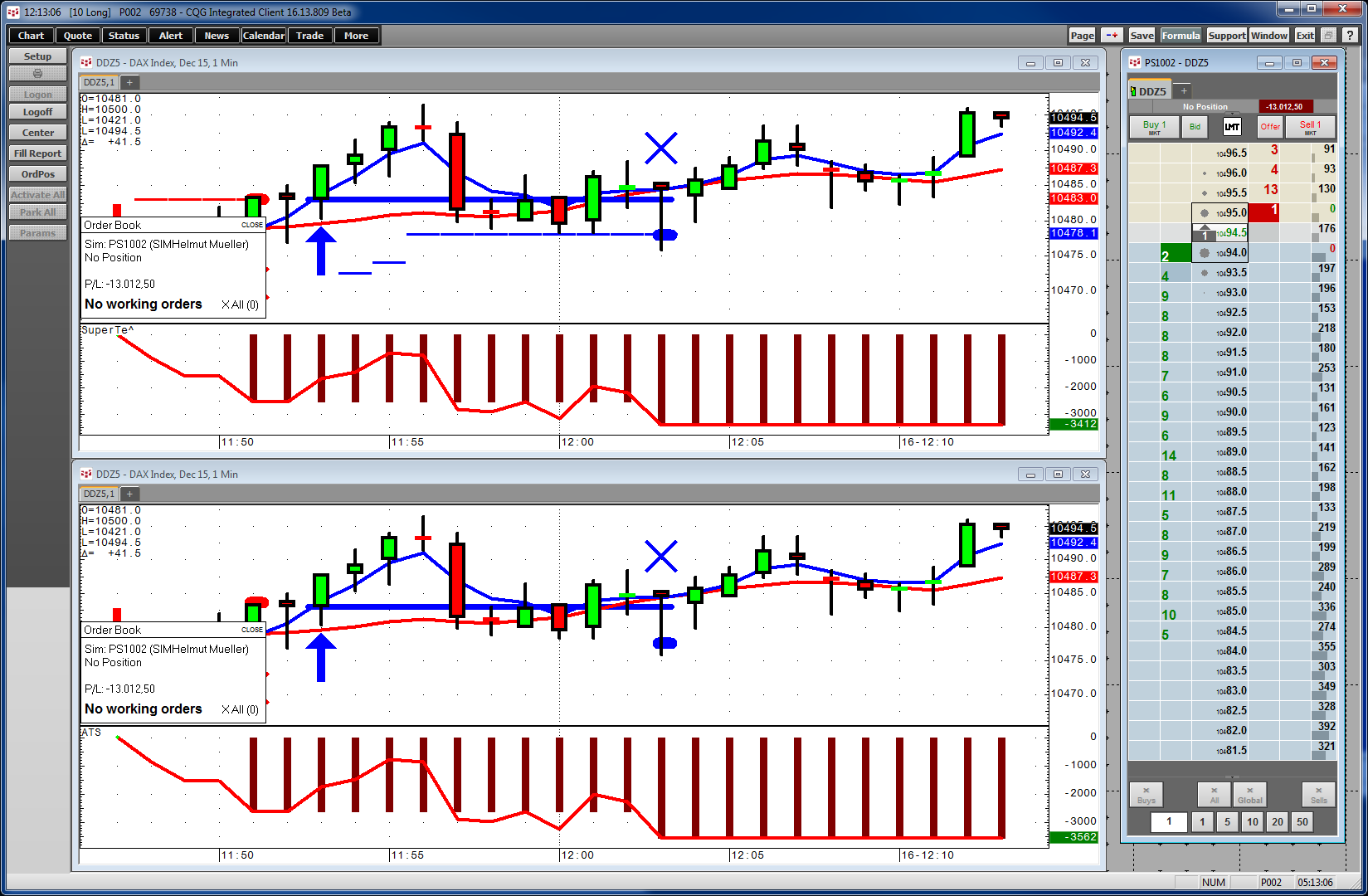The image size is (1368, 896).
Task: Click the More toolbar button
Action: pos(357,36)
